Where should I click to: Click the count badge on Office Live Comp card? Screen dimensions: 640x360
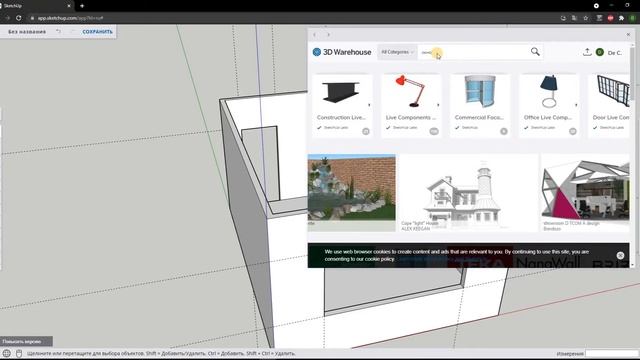pos(573,131)
